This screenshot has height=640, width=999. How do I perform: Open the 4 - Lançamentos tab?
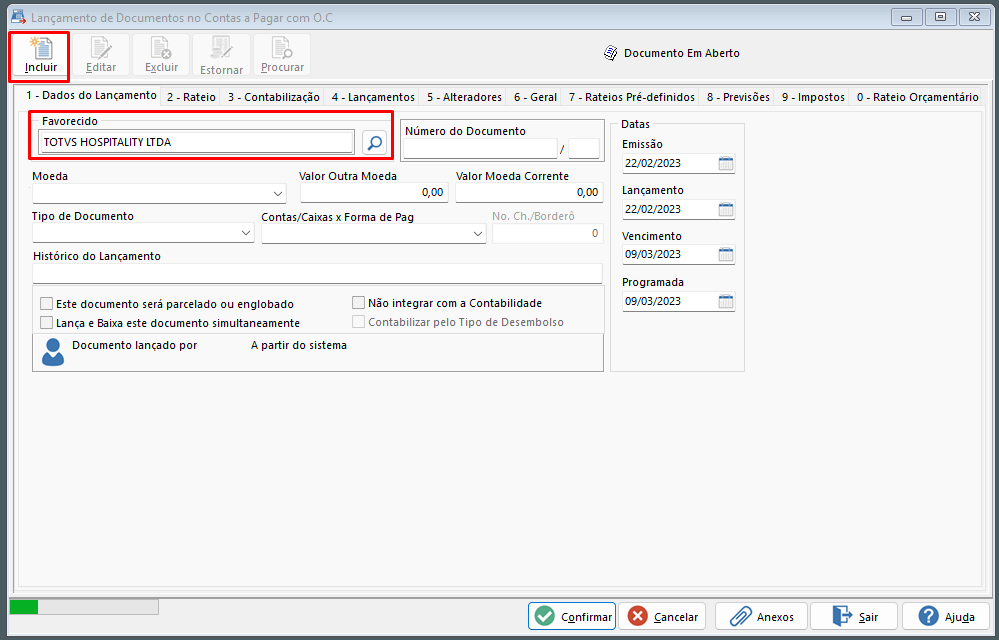coord(373,97)
